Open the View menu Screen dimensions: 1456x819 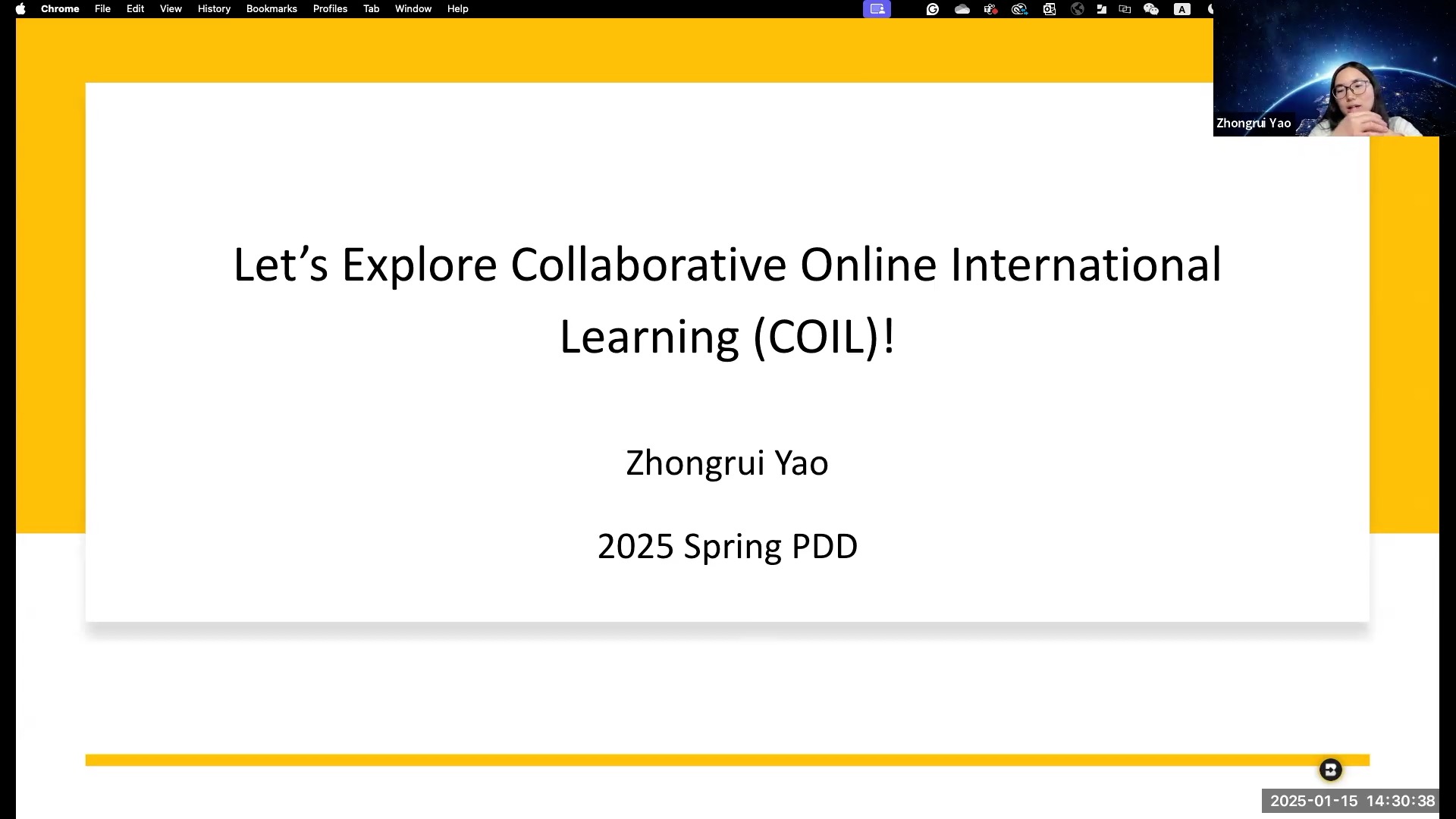[x=171, y=9]
